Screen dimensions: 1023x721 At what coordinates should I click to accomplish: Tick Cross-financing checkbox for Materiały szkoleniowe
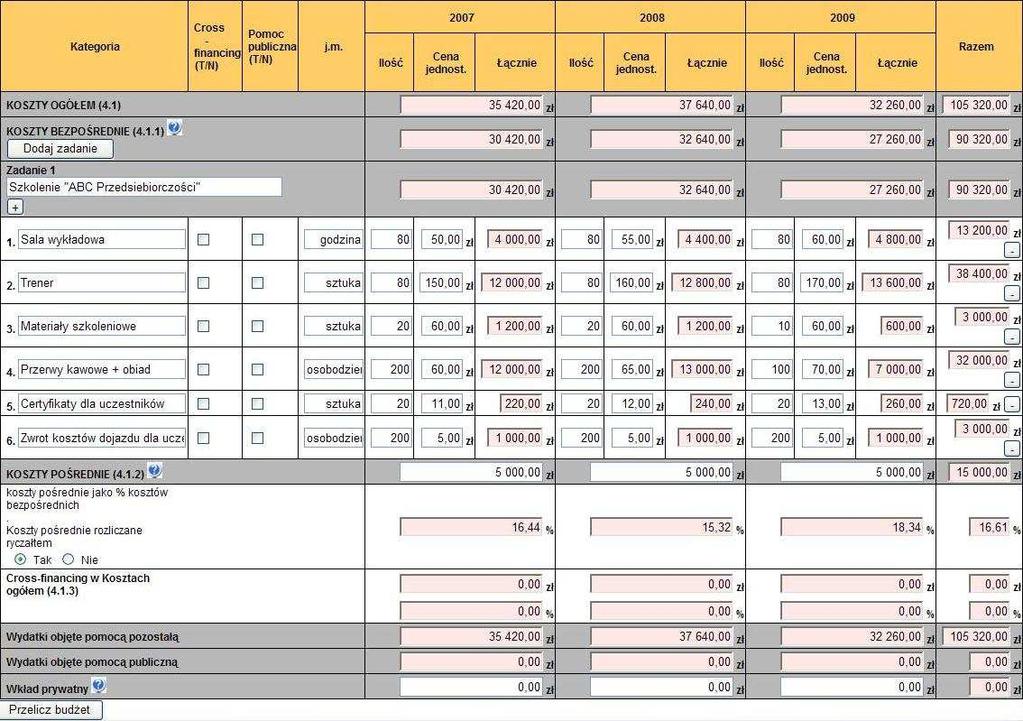pos(204,326)
